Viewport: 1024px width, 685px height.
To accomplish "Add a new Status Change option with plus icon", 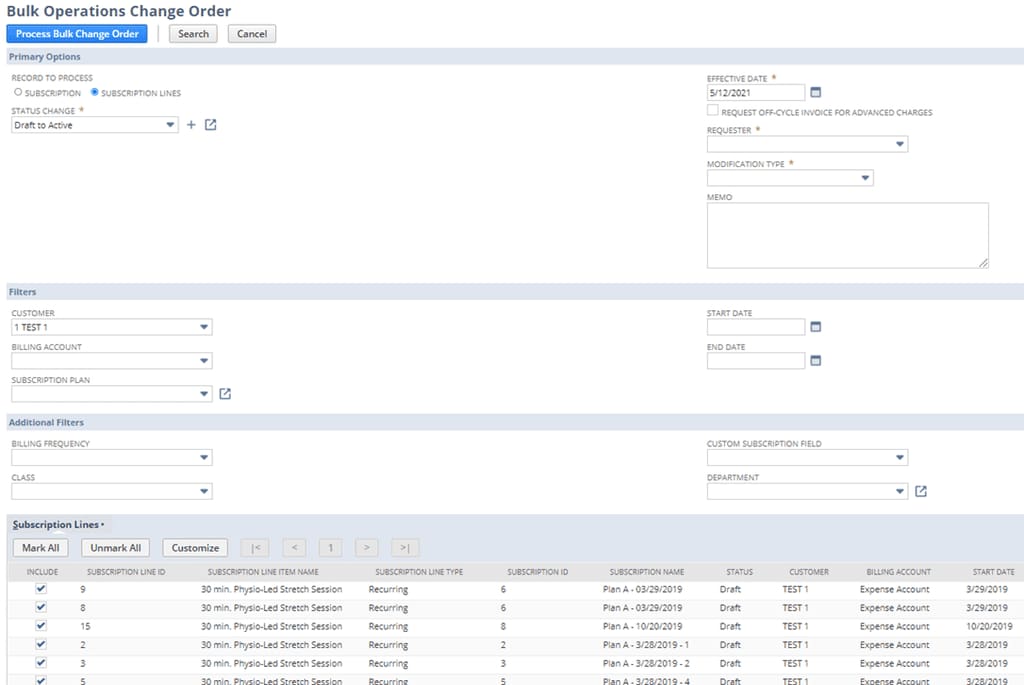I will pos(191,125).
